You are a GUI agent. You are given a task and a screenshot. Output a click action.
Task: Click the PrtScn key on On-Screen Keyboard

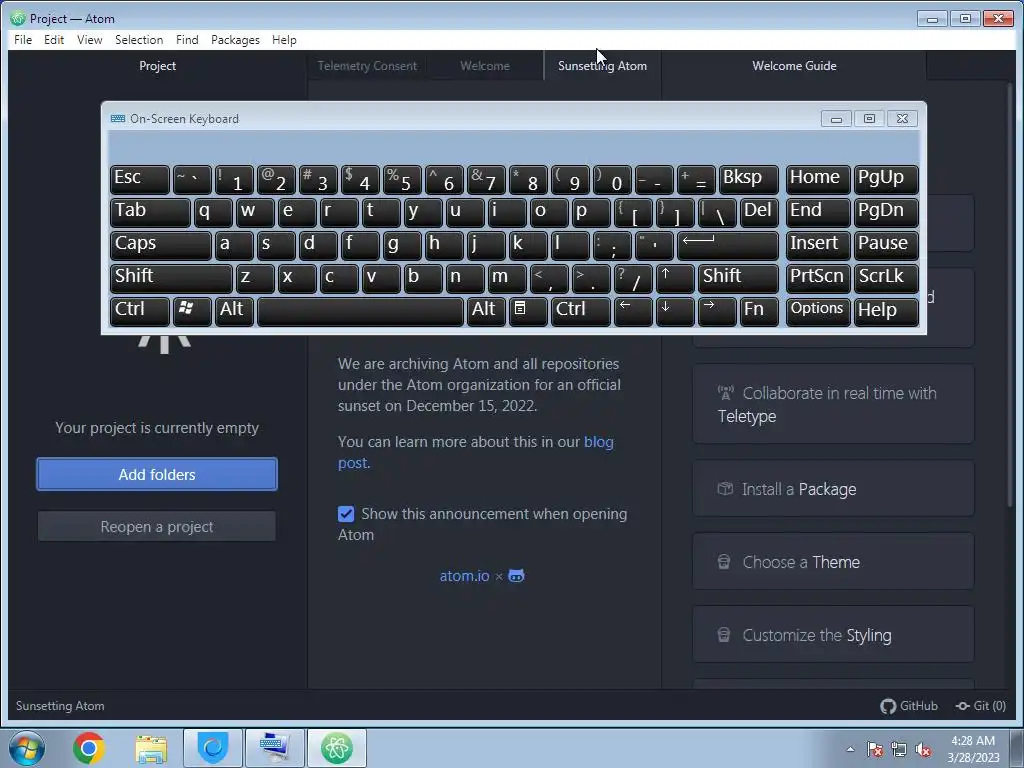coord(818,278)
